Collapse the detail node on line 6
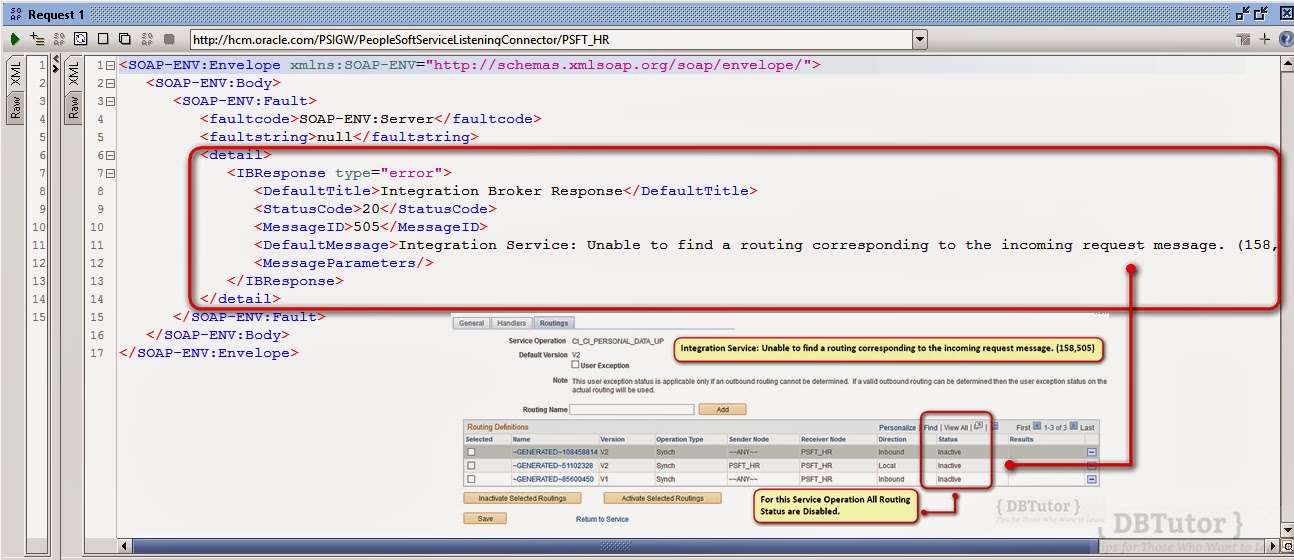Screen dimensions: 1294x560 pos(110,155)
